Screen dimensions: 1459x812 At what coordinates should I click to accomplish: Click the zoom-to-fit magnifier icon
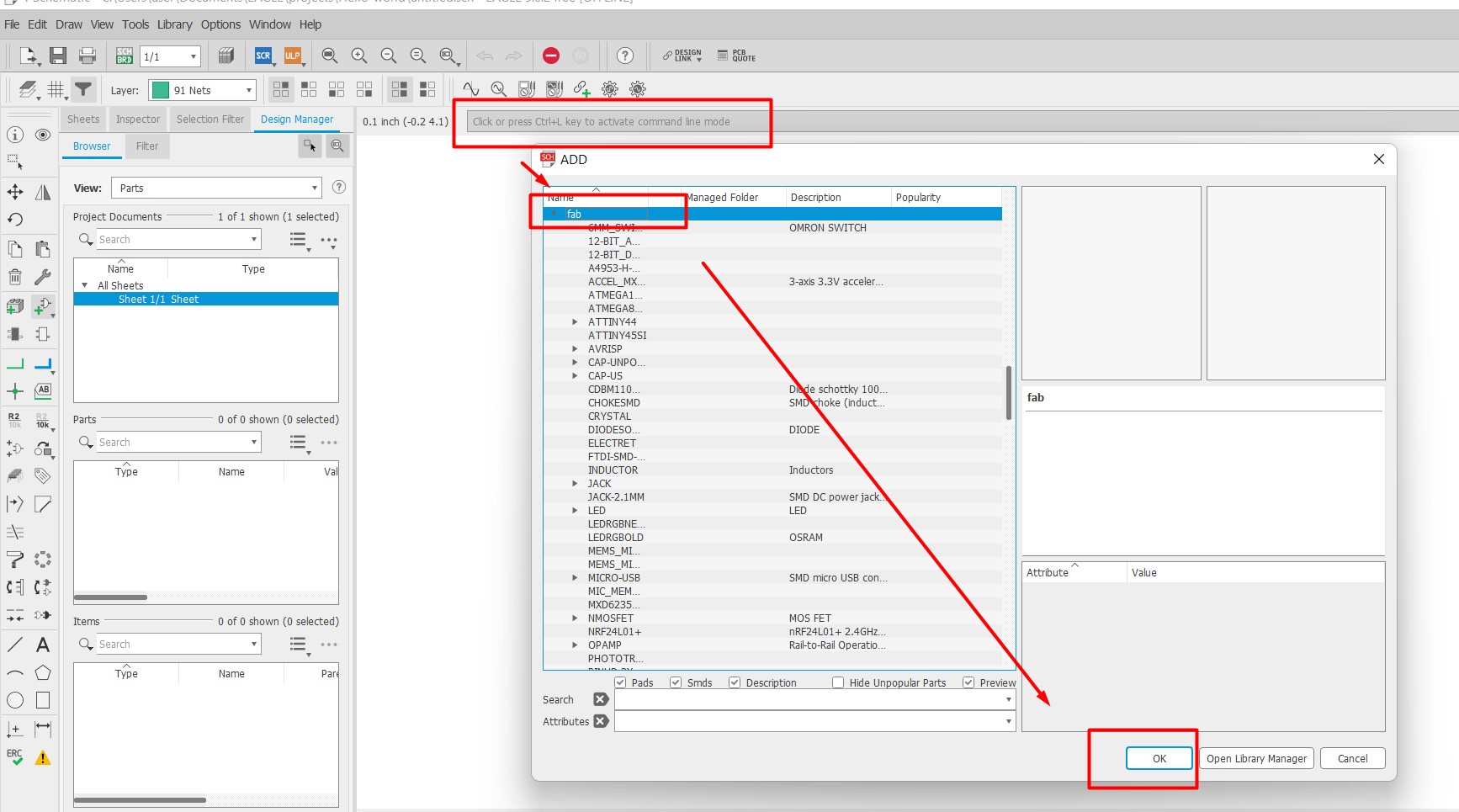[330, 56]
